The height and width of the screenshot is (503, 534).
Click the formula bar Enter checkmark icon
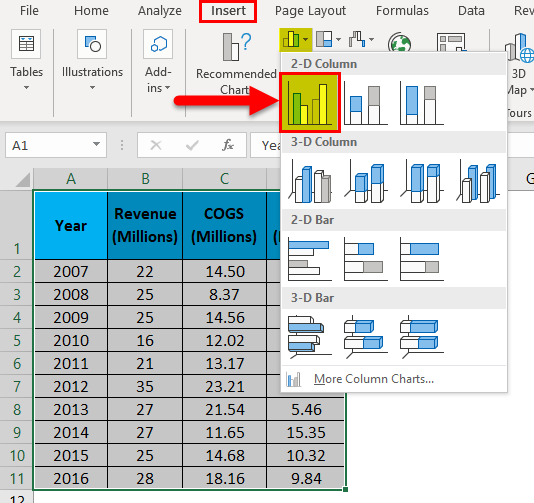192,145
